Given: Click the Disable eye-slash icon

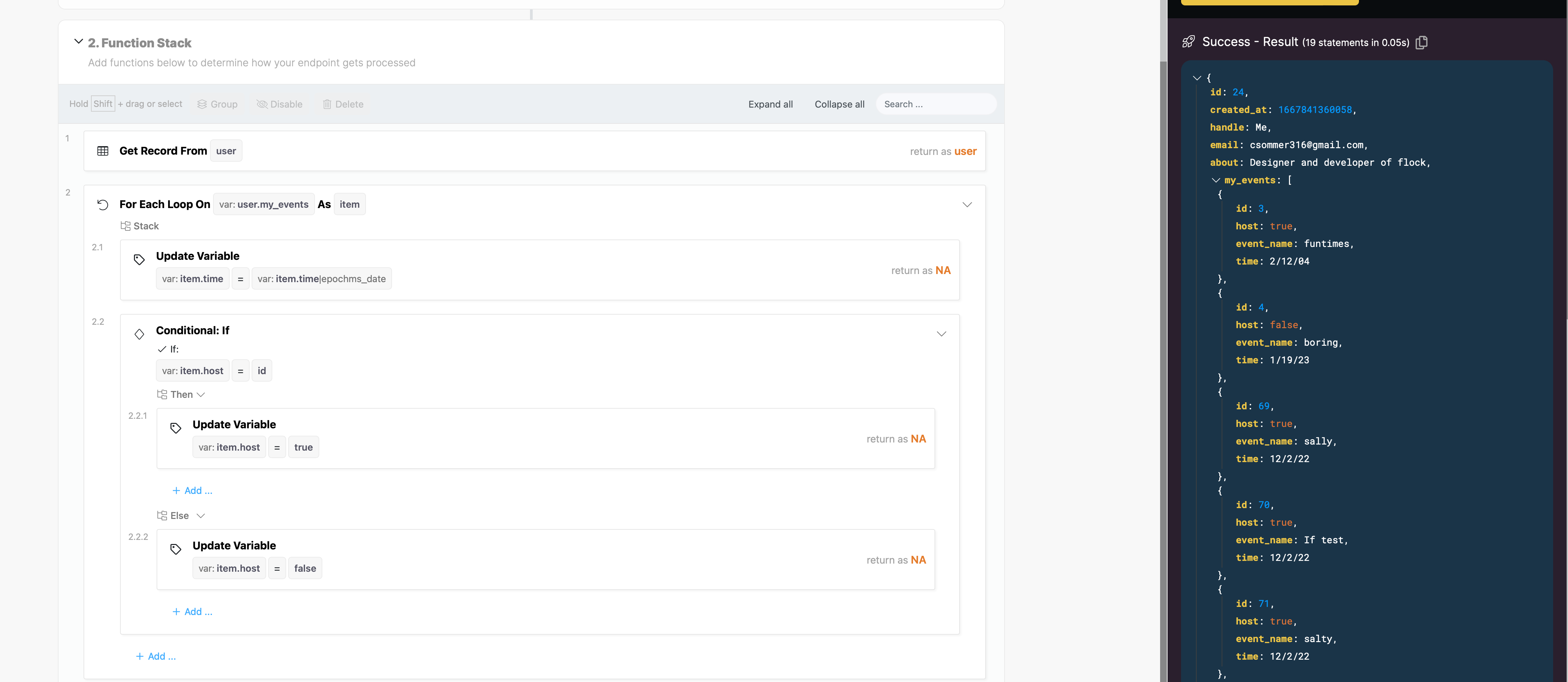Looking at the screenshot, I should (262, 104).
